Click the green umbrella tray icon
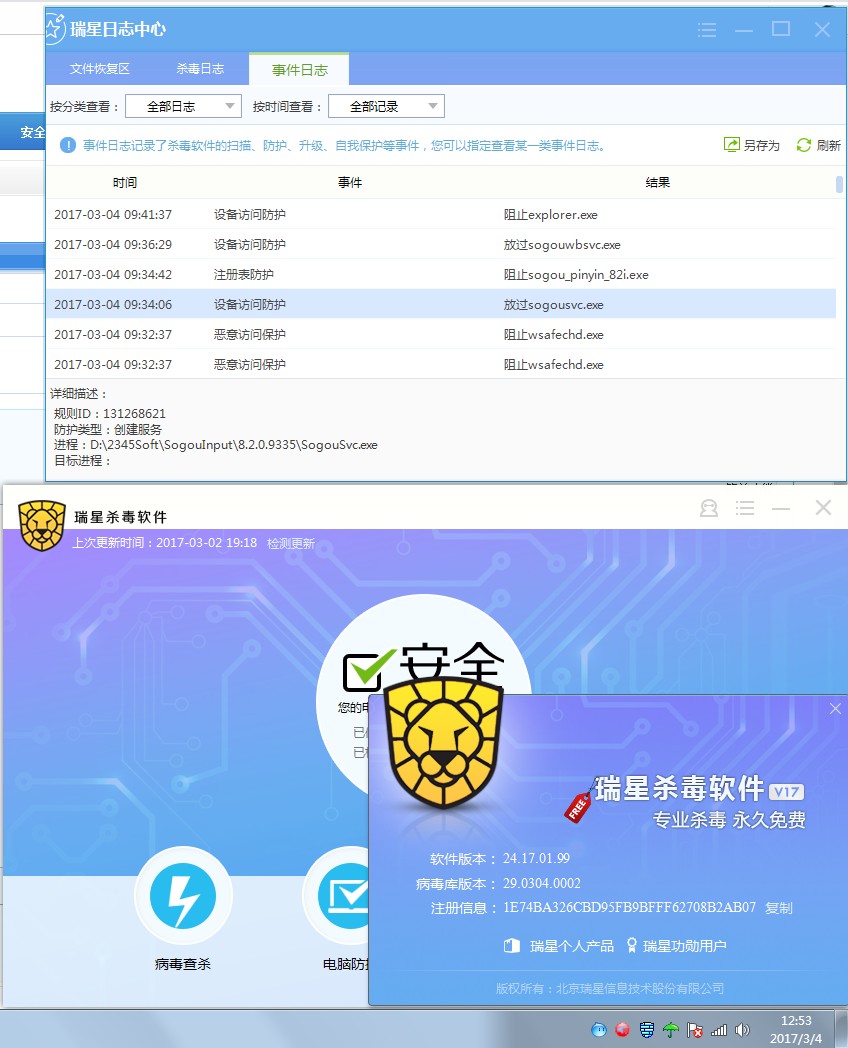The image size is (848, 1048). [x=671, y=1029]
